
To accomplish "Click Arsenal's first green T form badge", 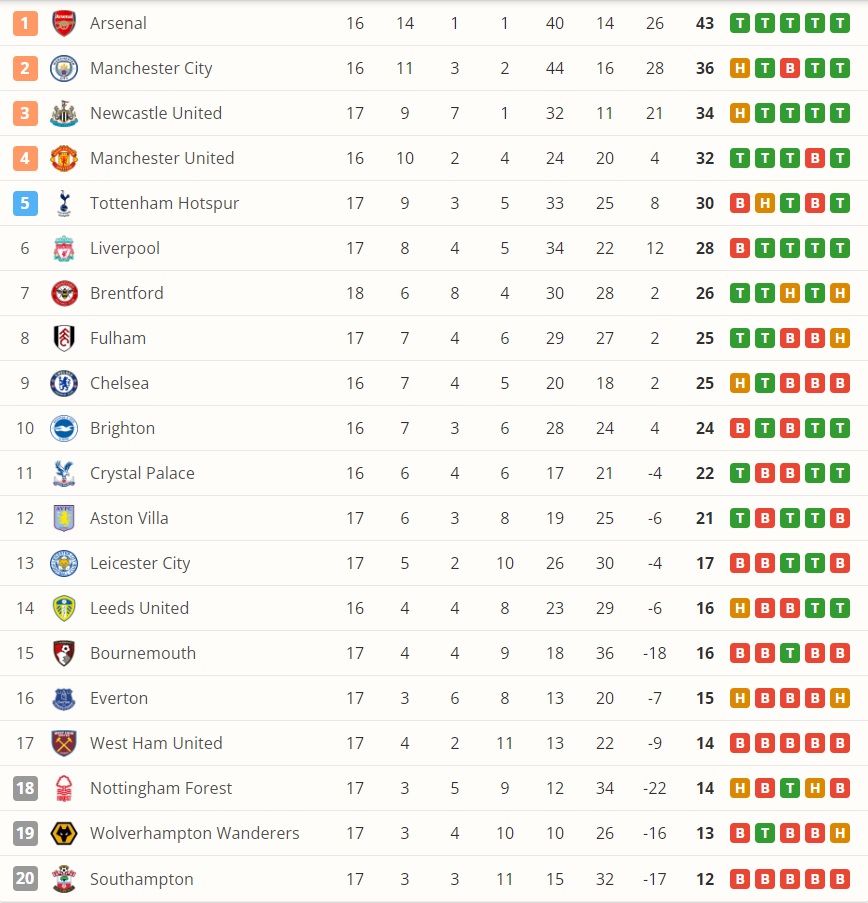I will click(740, 23).
